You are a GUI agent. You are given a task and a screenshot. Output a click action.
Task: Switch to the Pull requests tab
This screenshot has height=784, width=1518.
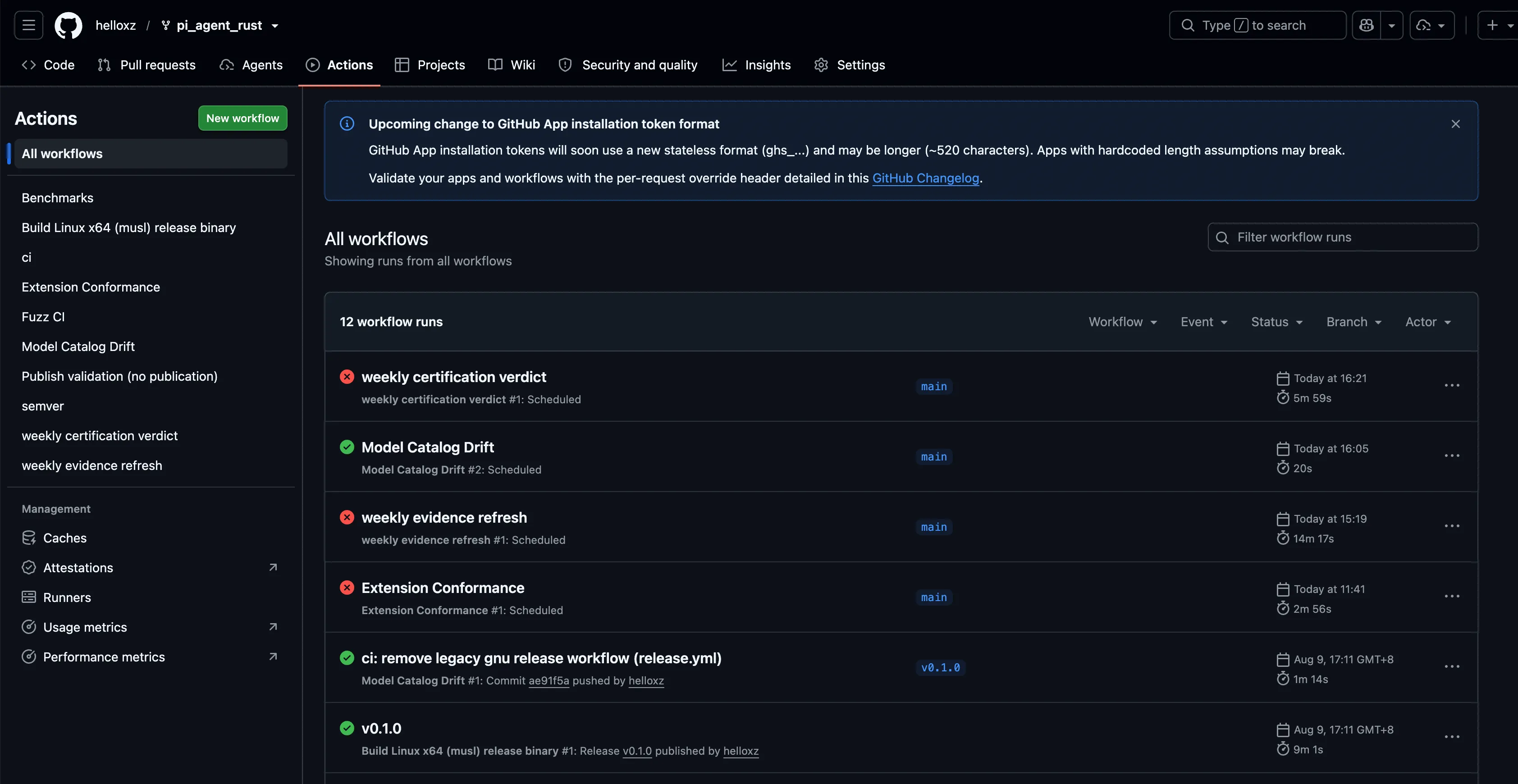pos(146,65)
